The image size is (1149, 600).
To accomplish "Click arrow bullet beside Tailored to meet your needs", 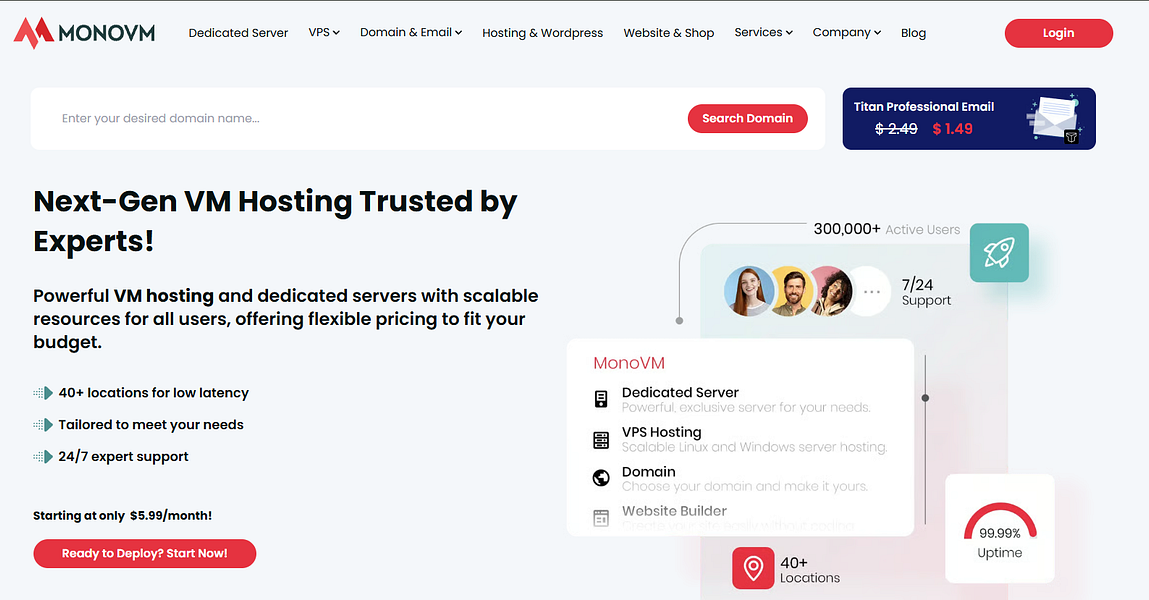I will (43, 425).
